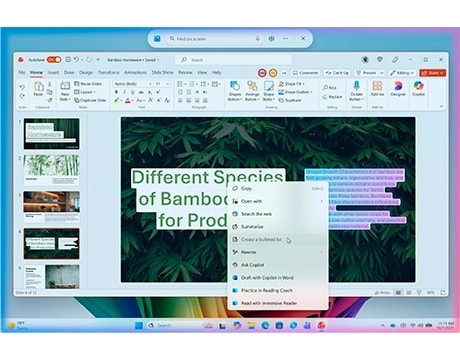Click the Format Painter icon
This screenshot has height=360, width=460.
(x=50, y=100)
